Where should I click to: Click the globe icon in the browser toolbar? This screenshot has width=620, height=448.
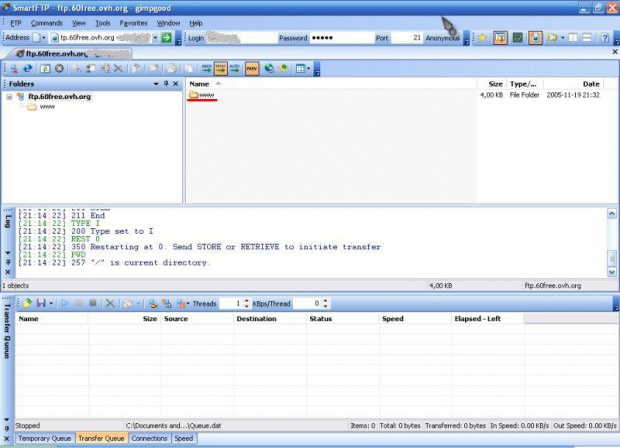(x=269, y=68)
